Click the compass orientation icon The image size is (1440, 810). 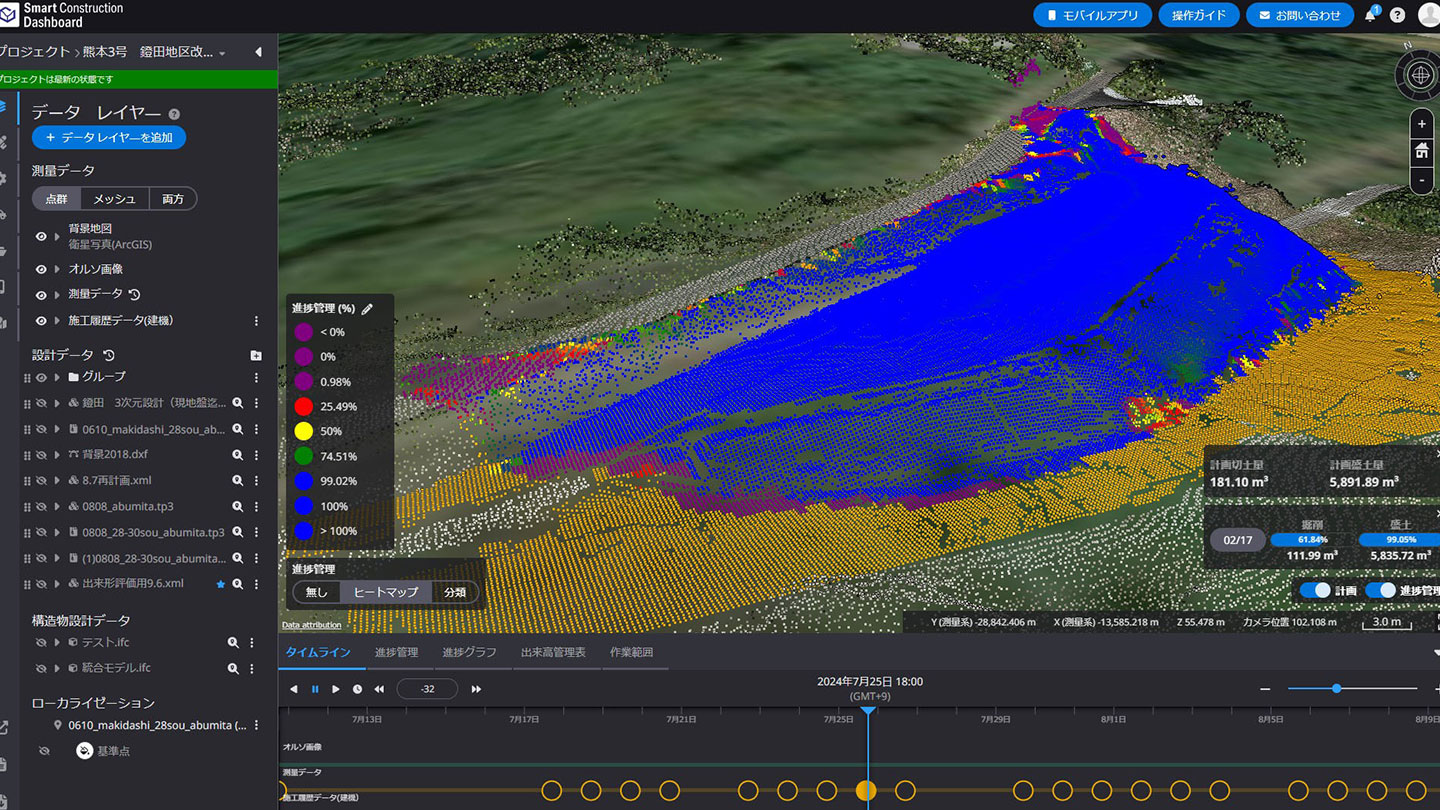[1421, 75]
